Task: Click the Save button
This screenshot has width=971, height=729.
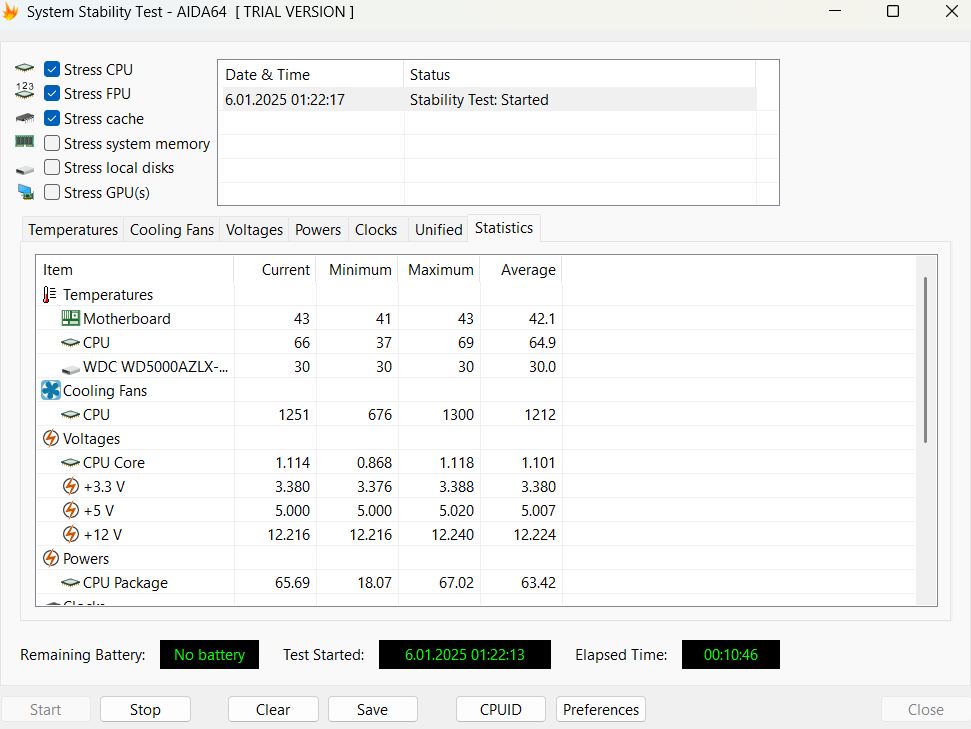Action: click(372, 709)
